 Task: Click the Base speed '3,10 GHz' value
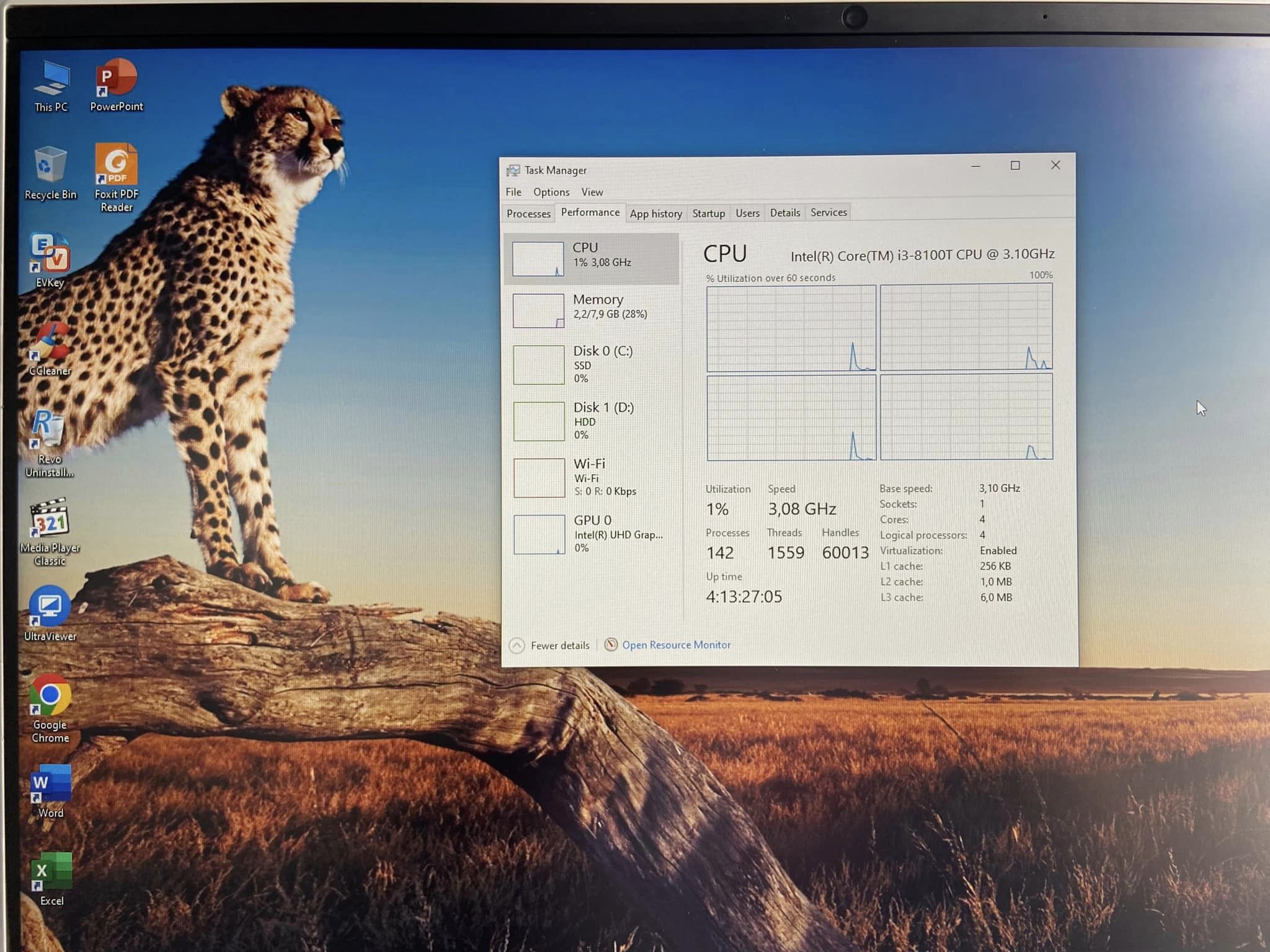click(1000, 488)
